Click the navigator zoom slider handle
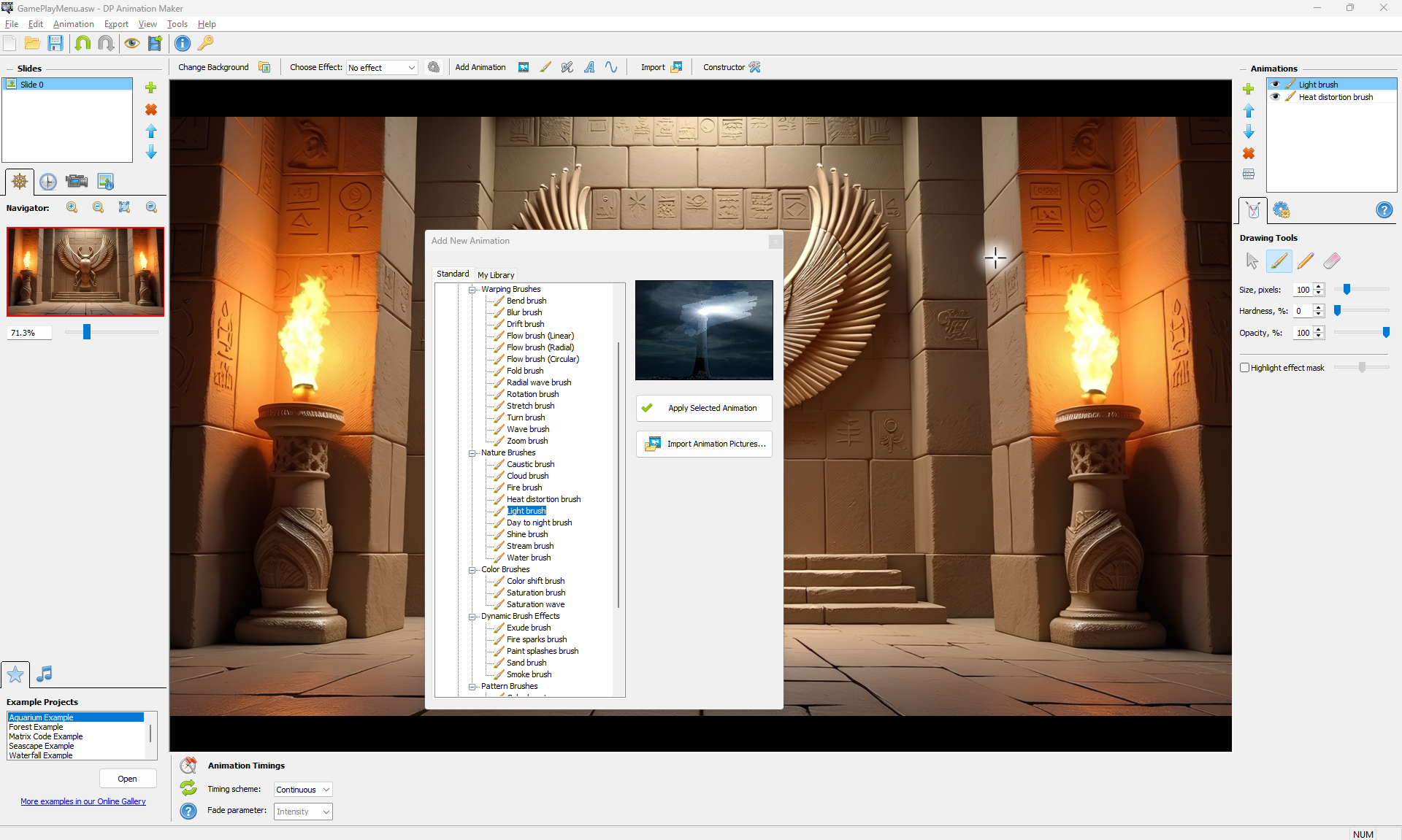Viewport: 1402px width, 840px height. pyautogui.click(x=87, y=332)
